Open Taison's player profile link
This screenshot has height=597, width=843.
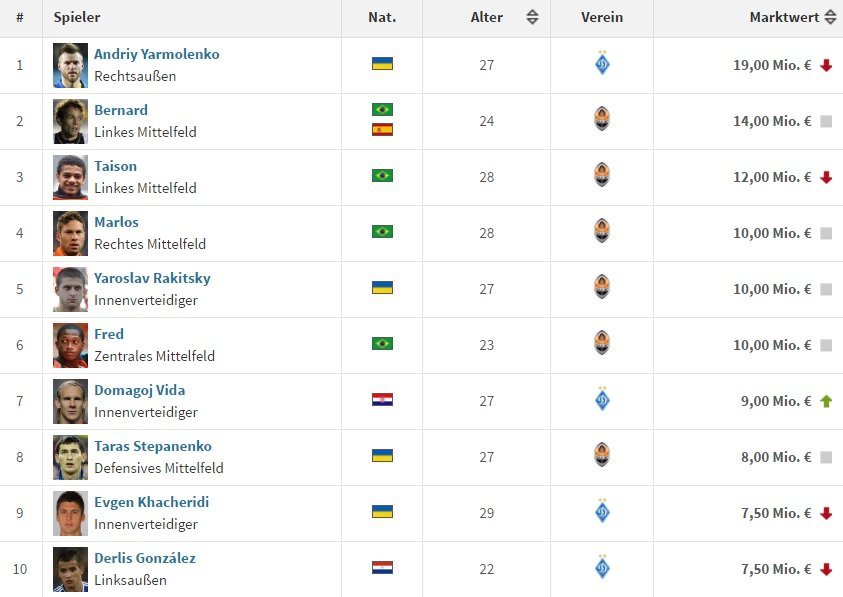point(115,166)
